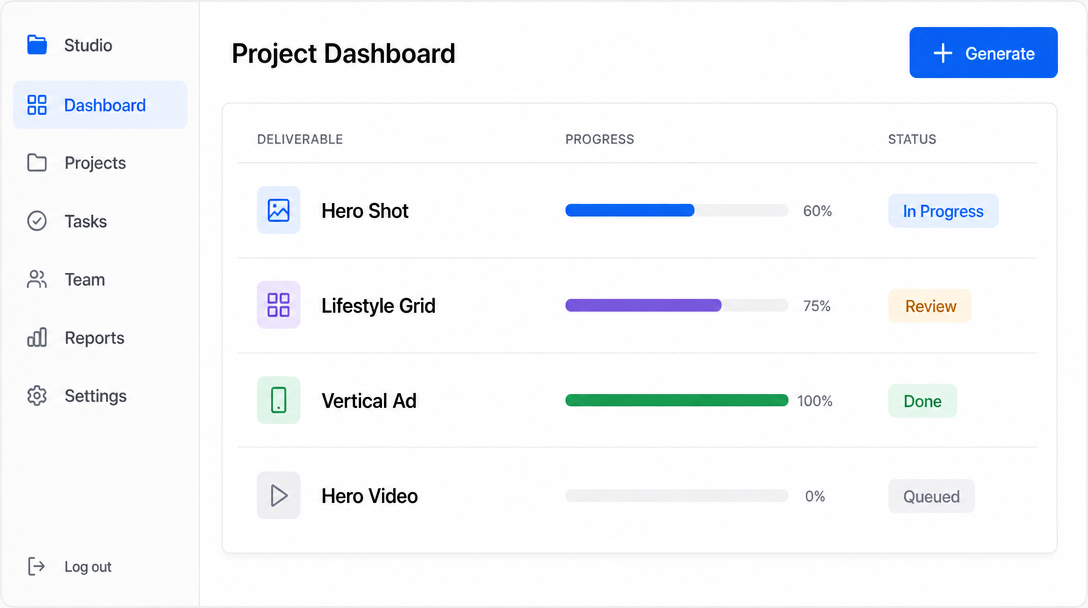Click the Hero Shot image icon
The image size is (1088, 608).
(278, 210)
